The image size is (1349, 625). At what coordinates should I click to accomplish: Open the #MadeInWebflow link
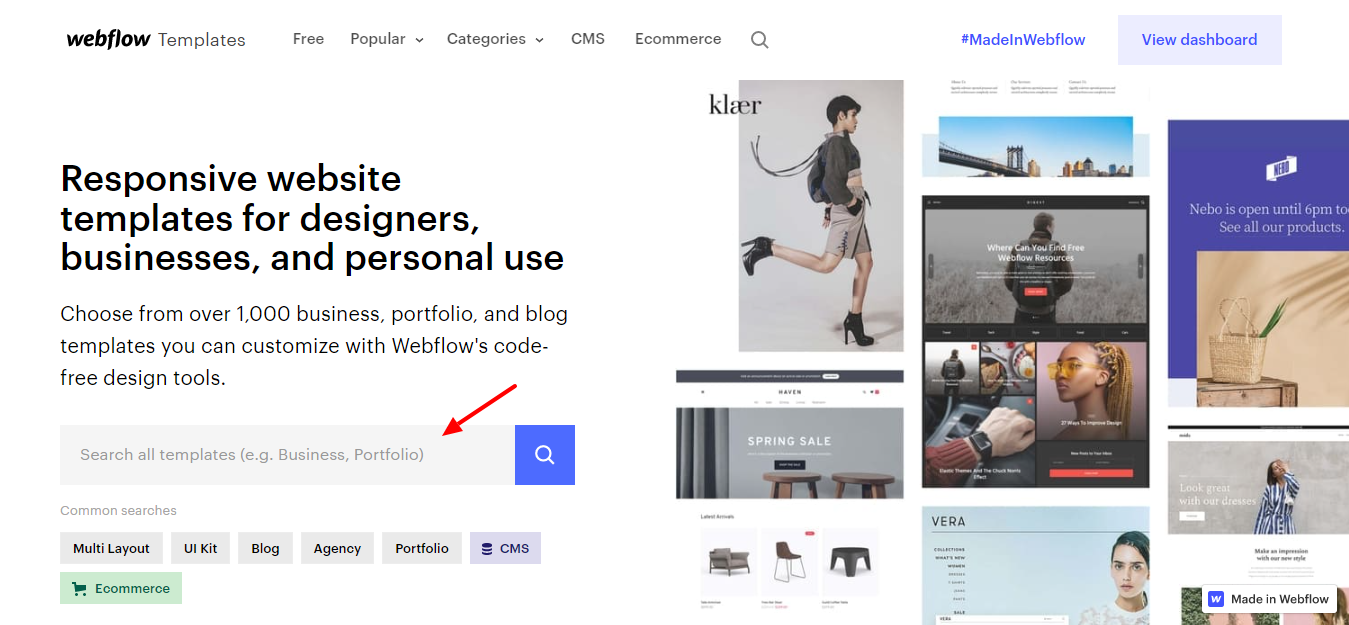click(1022, 40)
